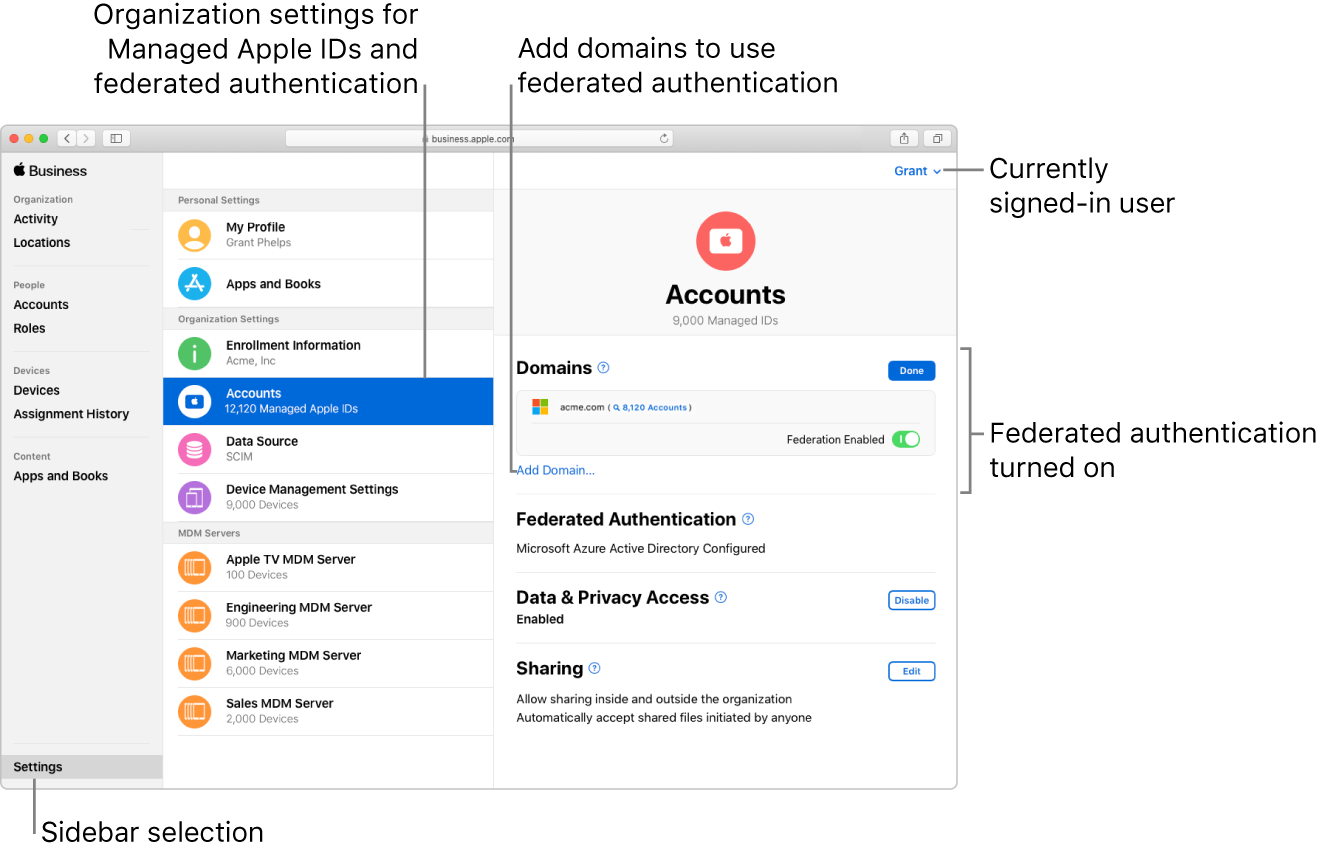Click the purple Device Management Settings icon
Image resolution: width=1327 pixels, height=854 pixels.
(x=194, y=497)
